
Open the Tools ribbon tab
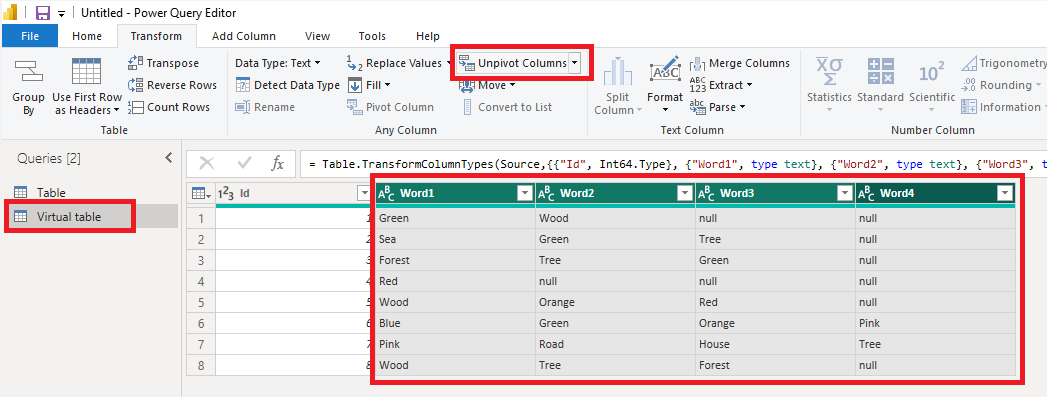[372, 36]
